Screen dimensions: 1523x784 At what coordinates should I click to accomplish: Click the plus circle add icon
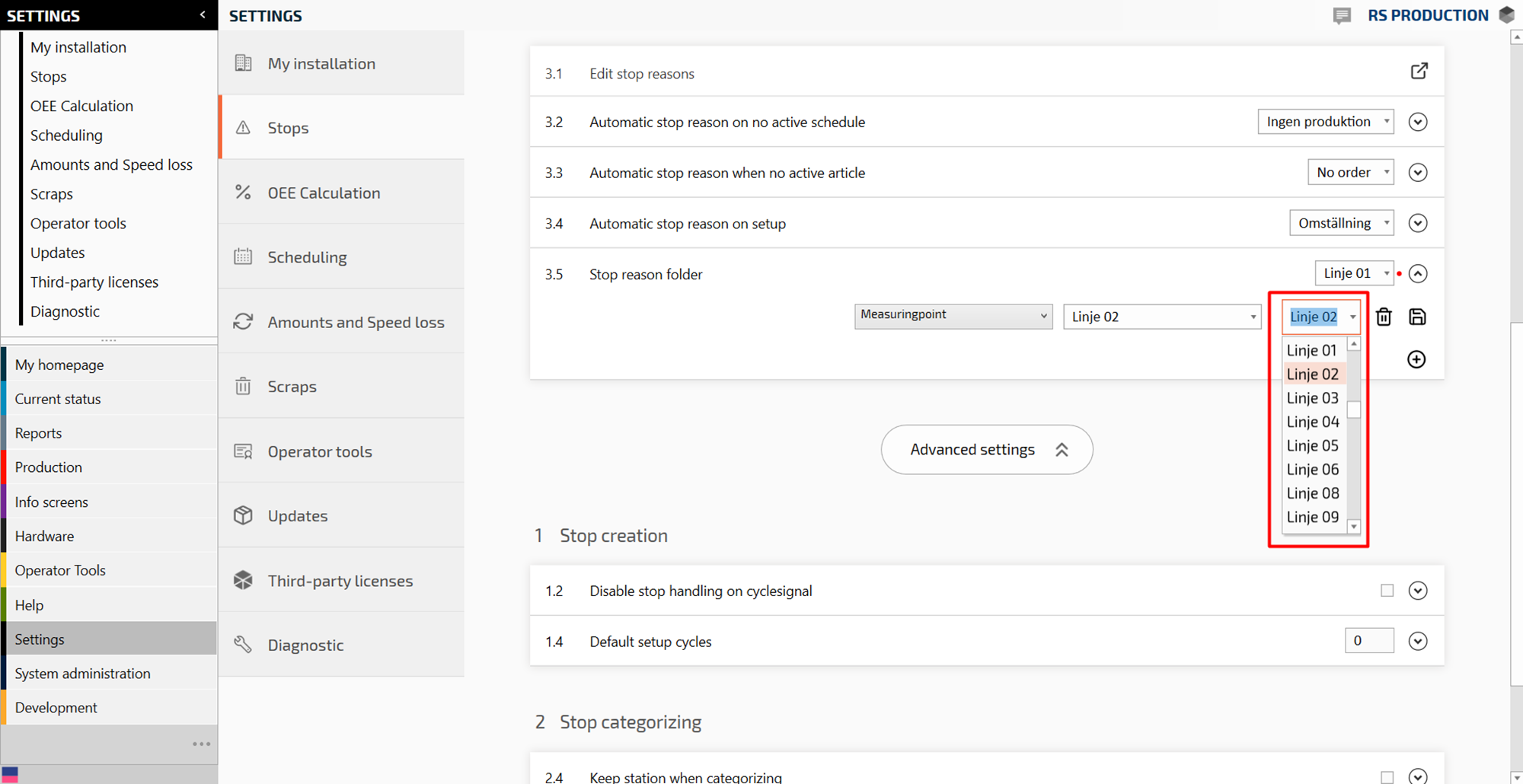(x=1416, y=359)
